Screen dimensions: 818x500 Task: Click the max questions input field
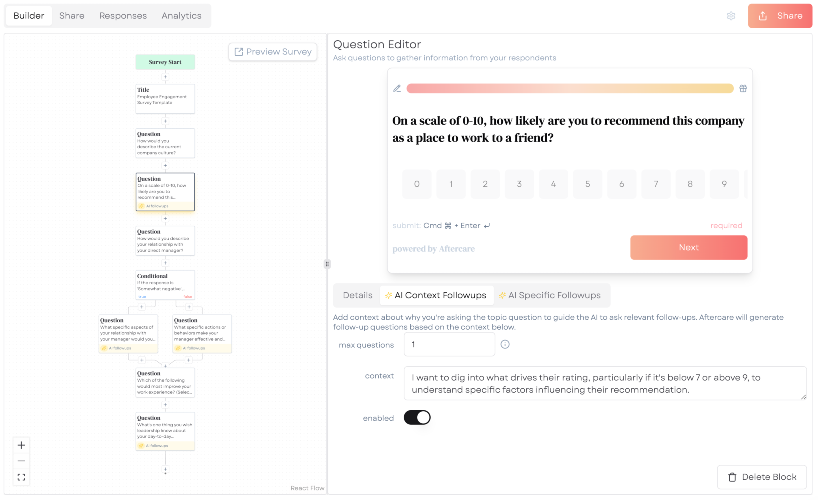[x=449, y=344]
